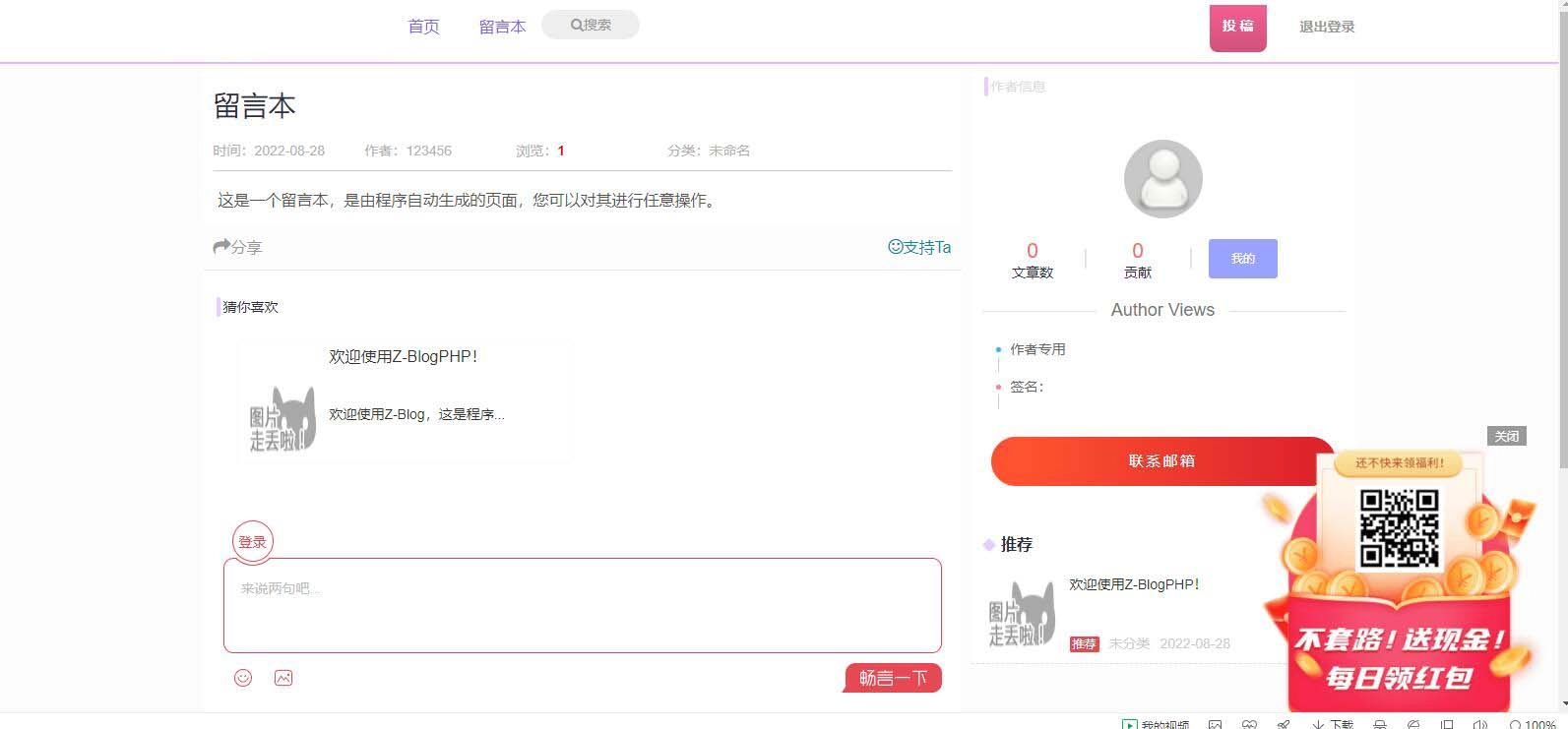Click the round 登录 button above comments

(x=253, y=541)
